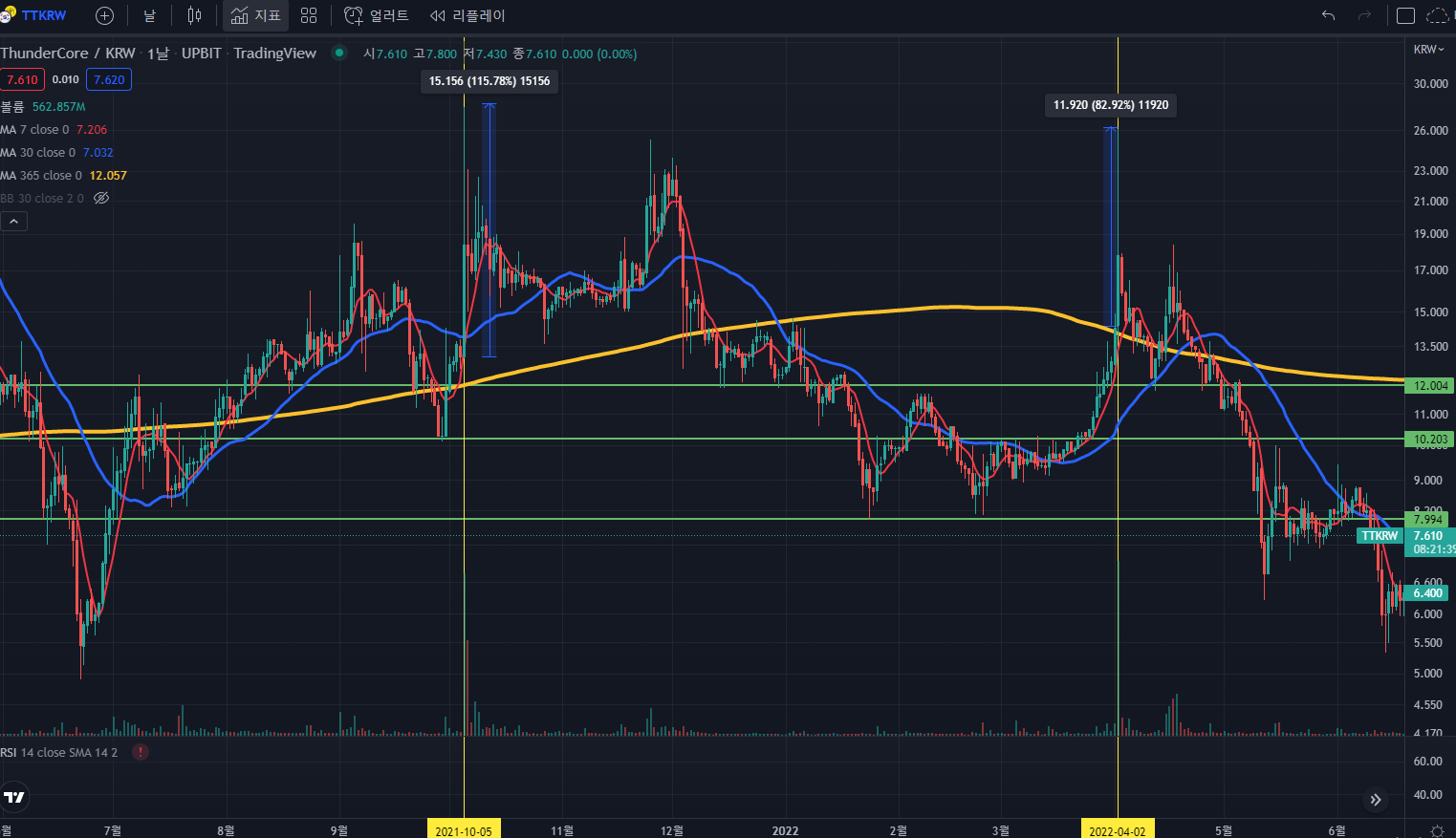1456x838 pixels.
Task: Create an alert with 얼러트
Action: 377,15
